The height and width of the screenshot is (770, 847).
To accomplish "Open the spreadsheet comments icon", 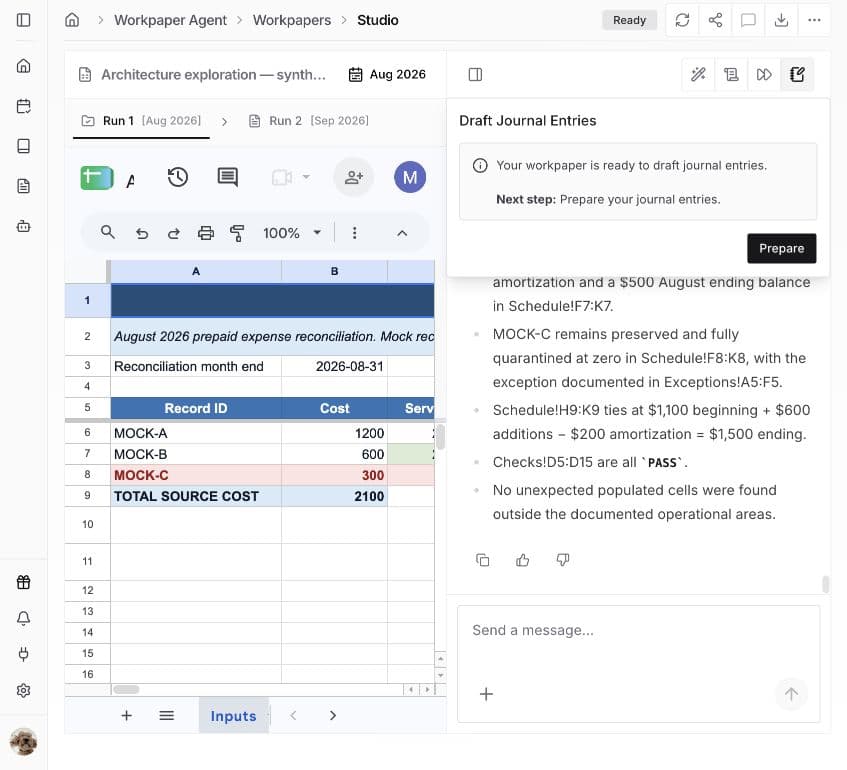I will (227, 177).
